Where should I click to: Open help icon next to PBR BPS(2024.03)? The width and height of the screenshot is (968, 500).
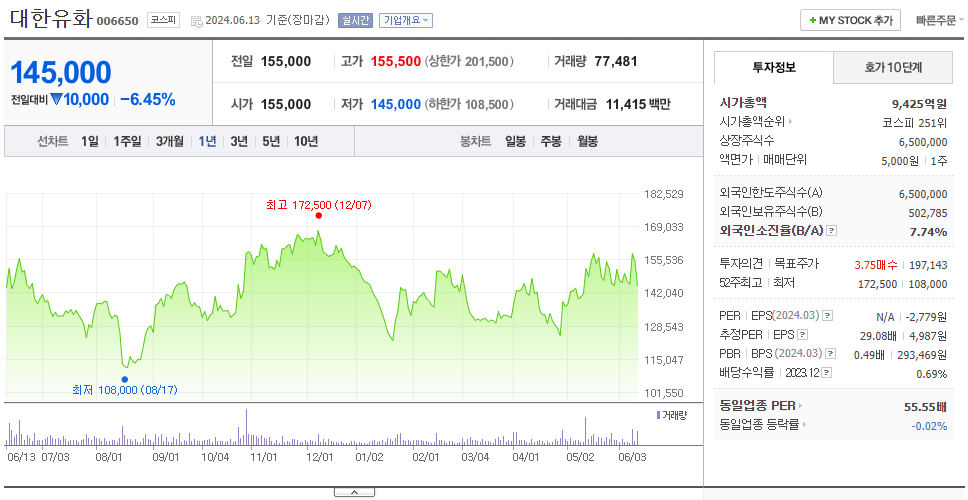tap(831, 354)
